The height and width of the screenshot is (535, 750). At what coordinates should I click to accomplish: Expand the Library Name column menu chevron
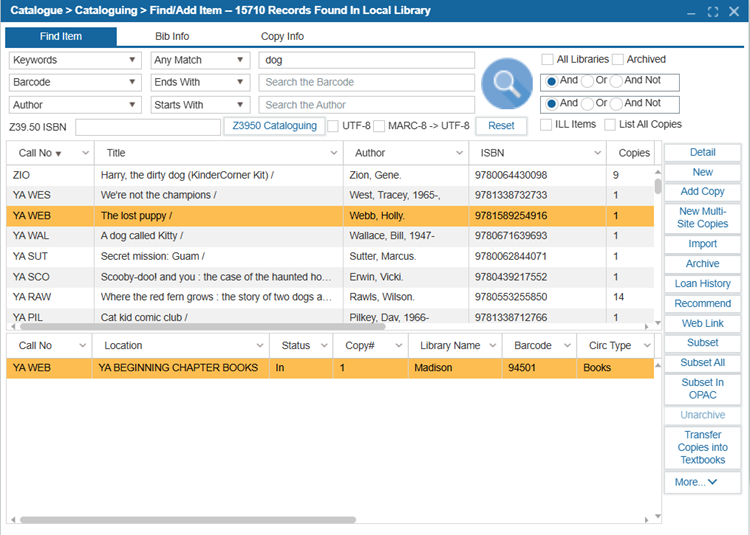[x=493, y=346]
